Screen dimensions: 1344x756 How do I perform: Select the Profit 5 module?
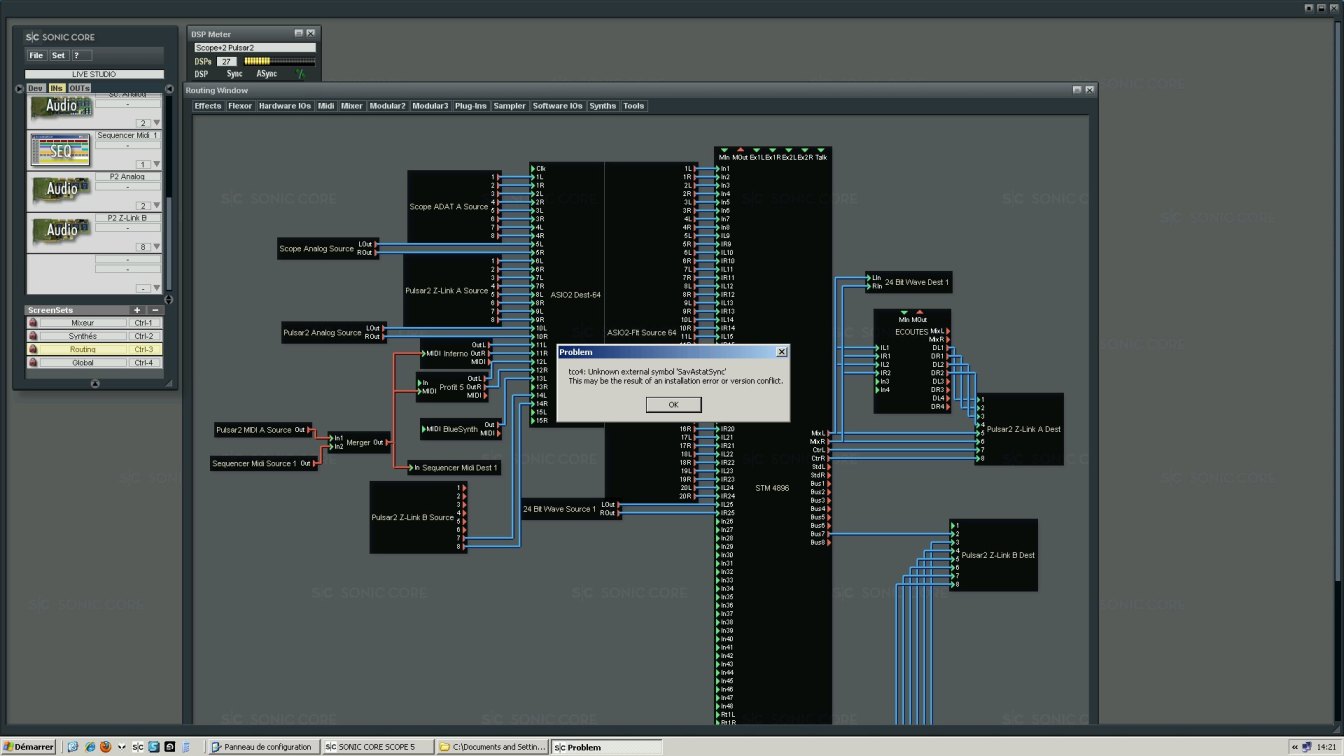tap(453, 387)
